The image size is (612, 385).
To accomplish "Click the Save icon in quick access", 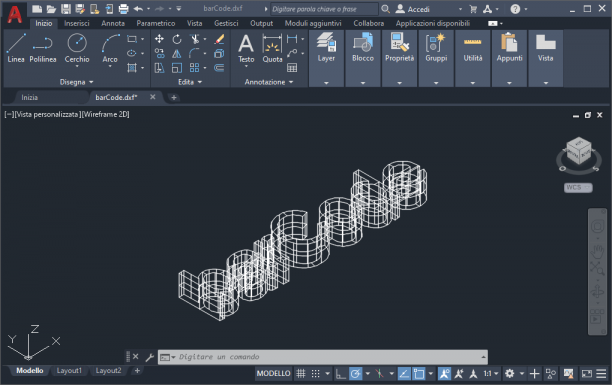I will point(66,9).
